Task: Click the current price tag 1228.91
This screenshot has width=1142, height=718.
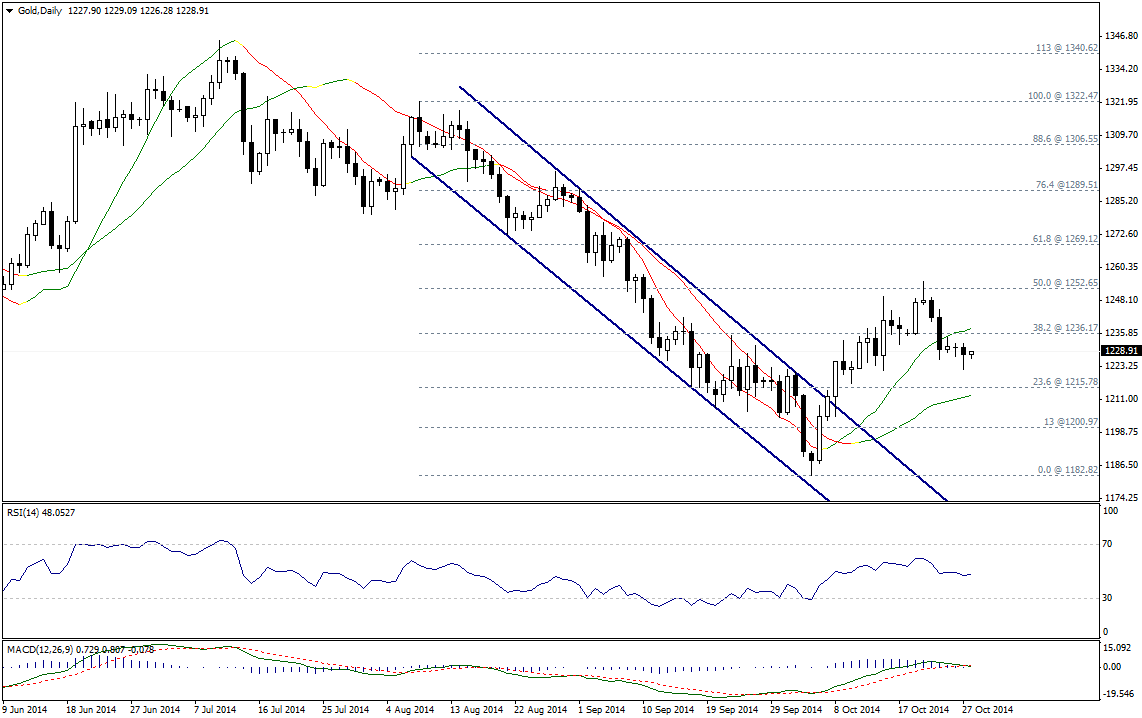Action: pyautogui.click(x=1120, y=350)
